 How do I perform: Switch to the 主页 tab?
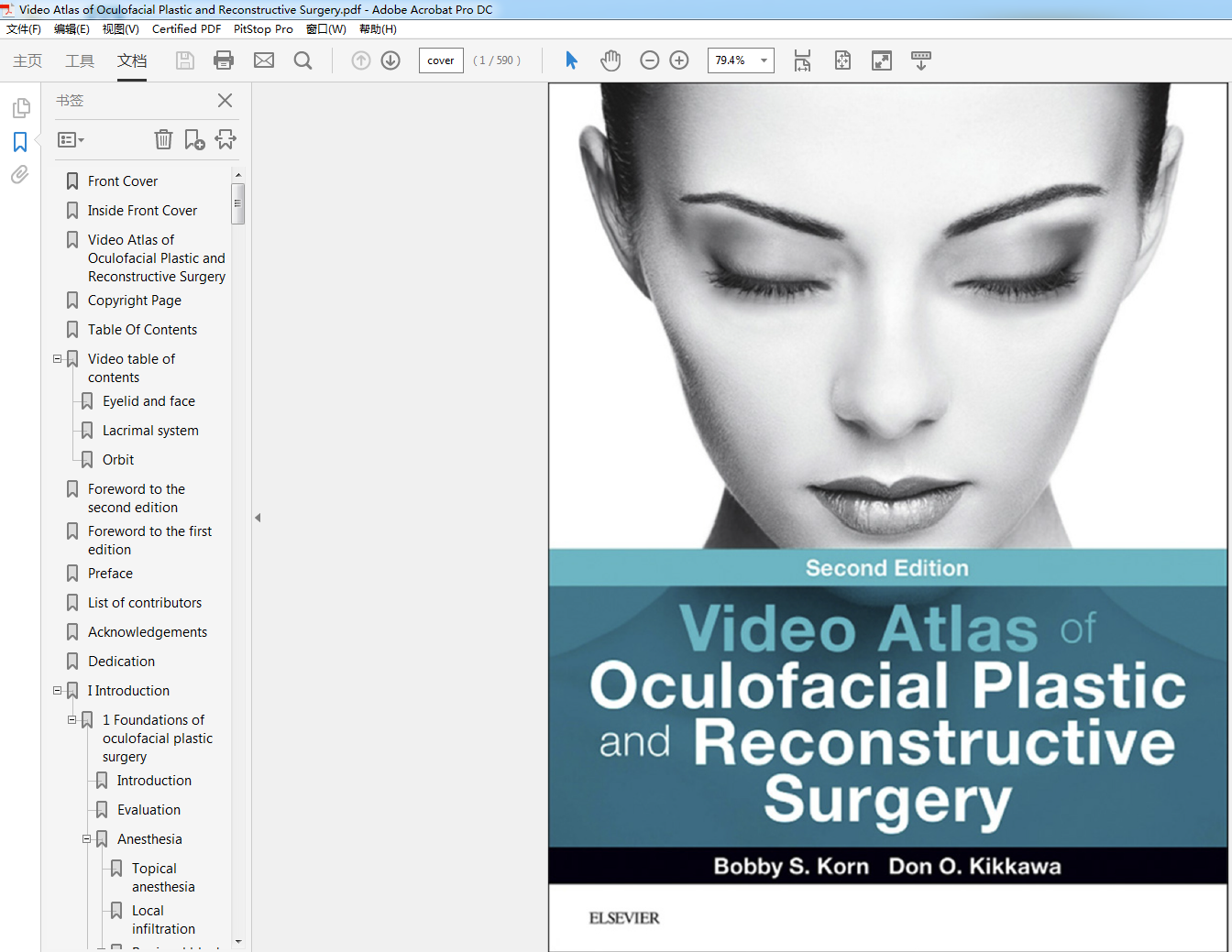[x=27, y=60]
